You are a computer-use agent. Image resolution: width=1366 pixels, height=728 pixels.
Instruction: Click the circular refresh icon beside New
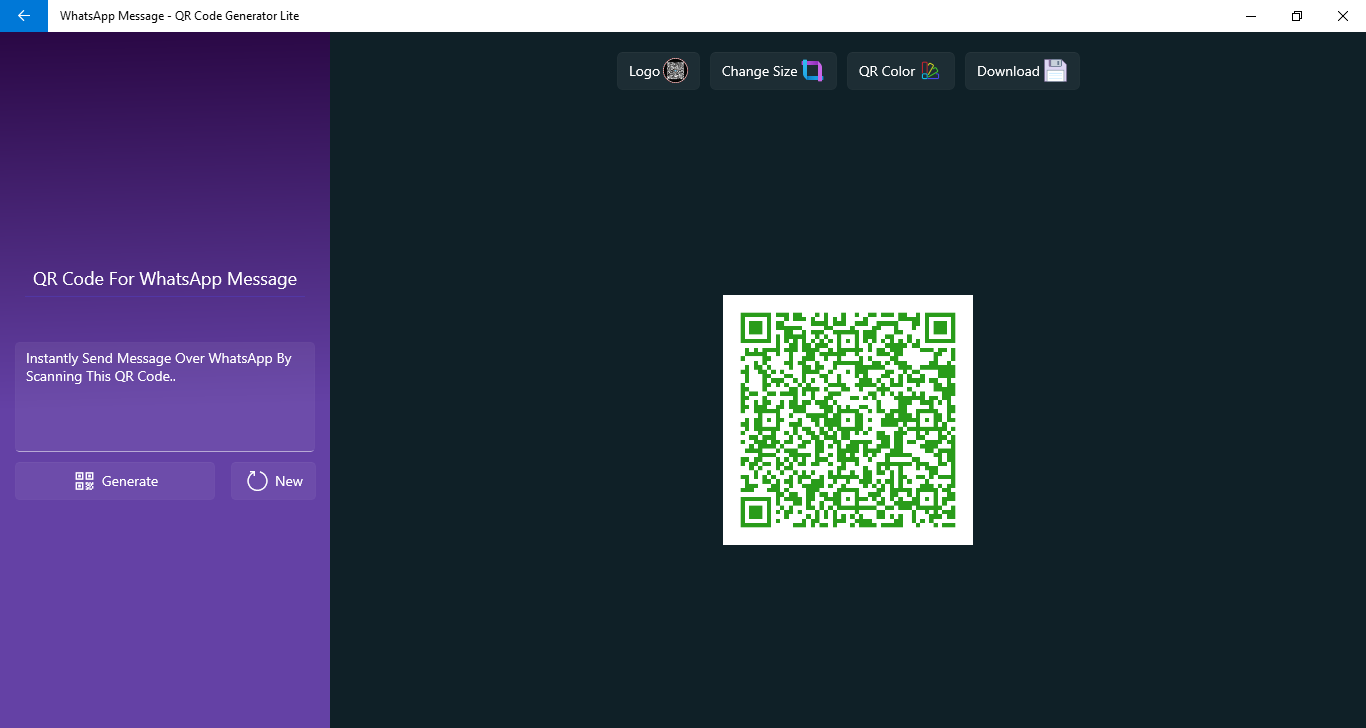point(257,481)
